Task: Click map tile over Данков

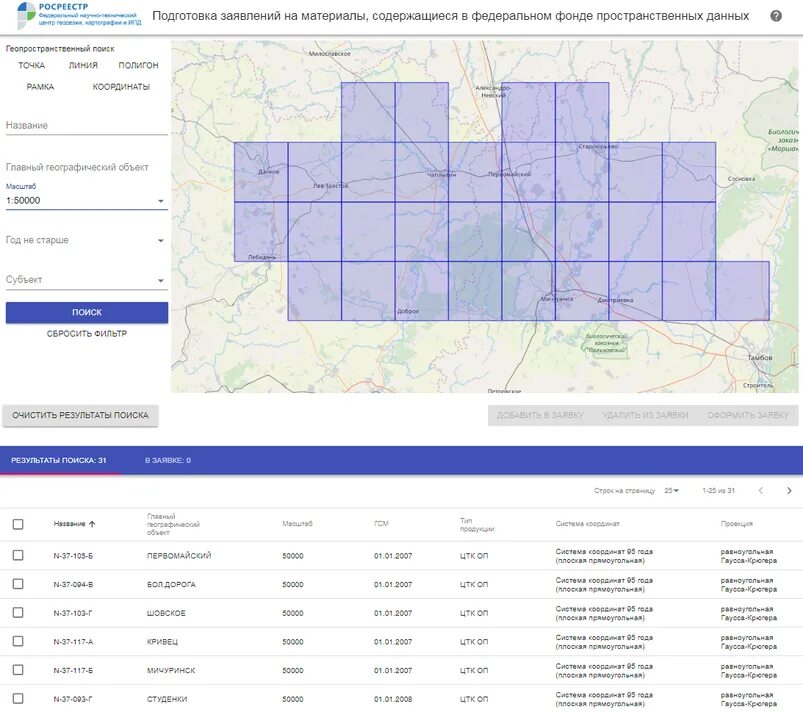Action: [261, 172]
